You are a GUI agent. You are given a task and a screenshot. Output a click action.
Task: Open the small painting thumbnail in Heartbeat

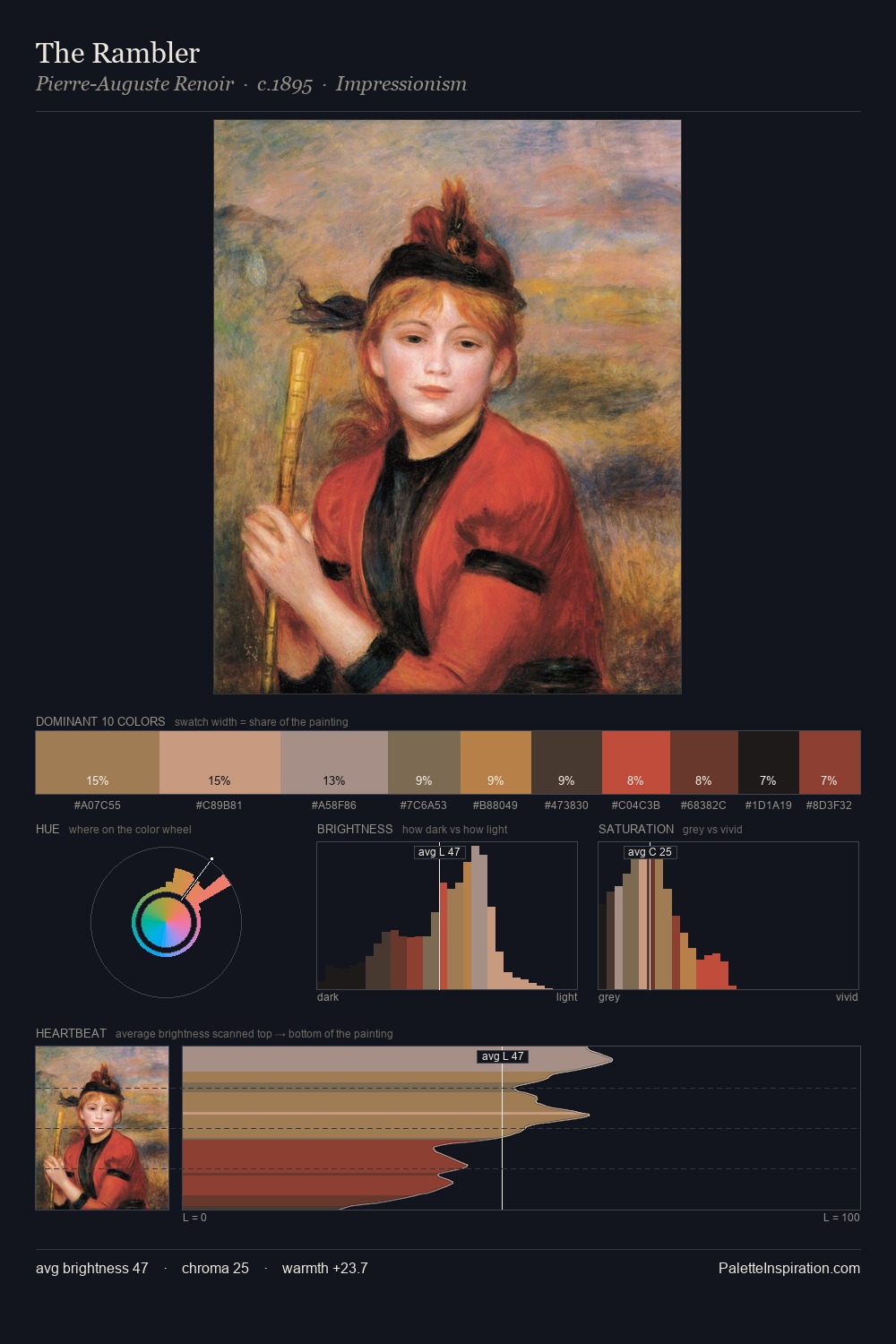click(102, 1128)
